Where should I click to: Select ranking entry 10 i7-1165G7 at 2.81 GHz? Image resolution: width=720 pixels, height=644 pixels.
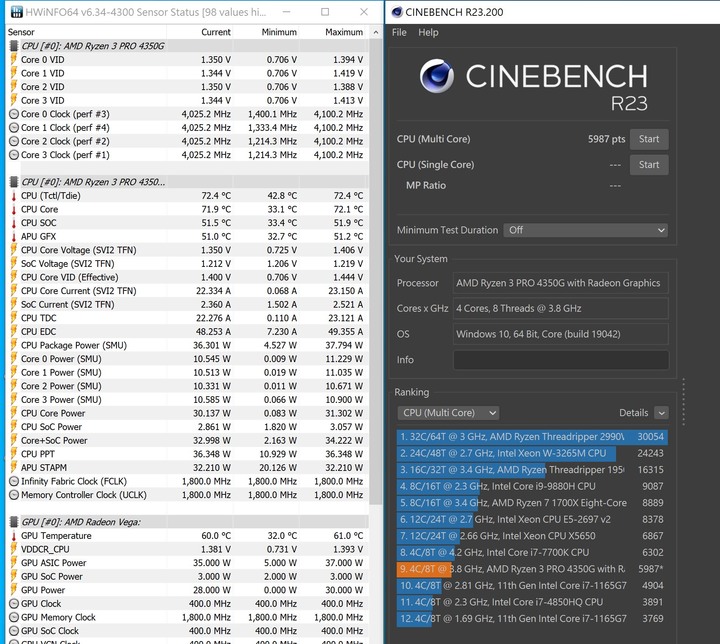[x=532, y=585]
